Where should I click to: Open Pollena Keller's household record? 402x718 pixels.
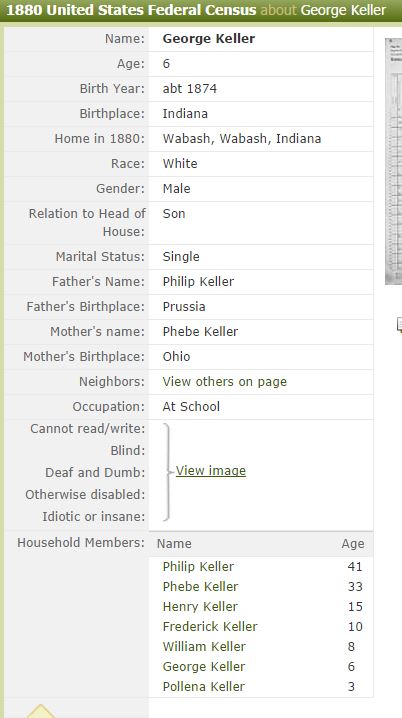(203, 687)
